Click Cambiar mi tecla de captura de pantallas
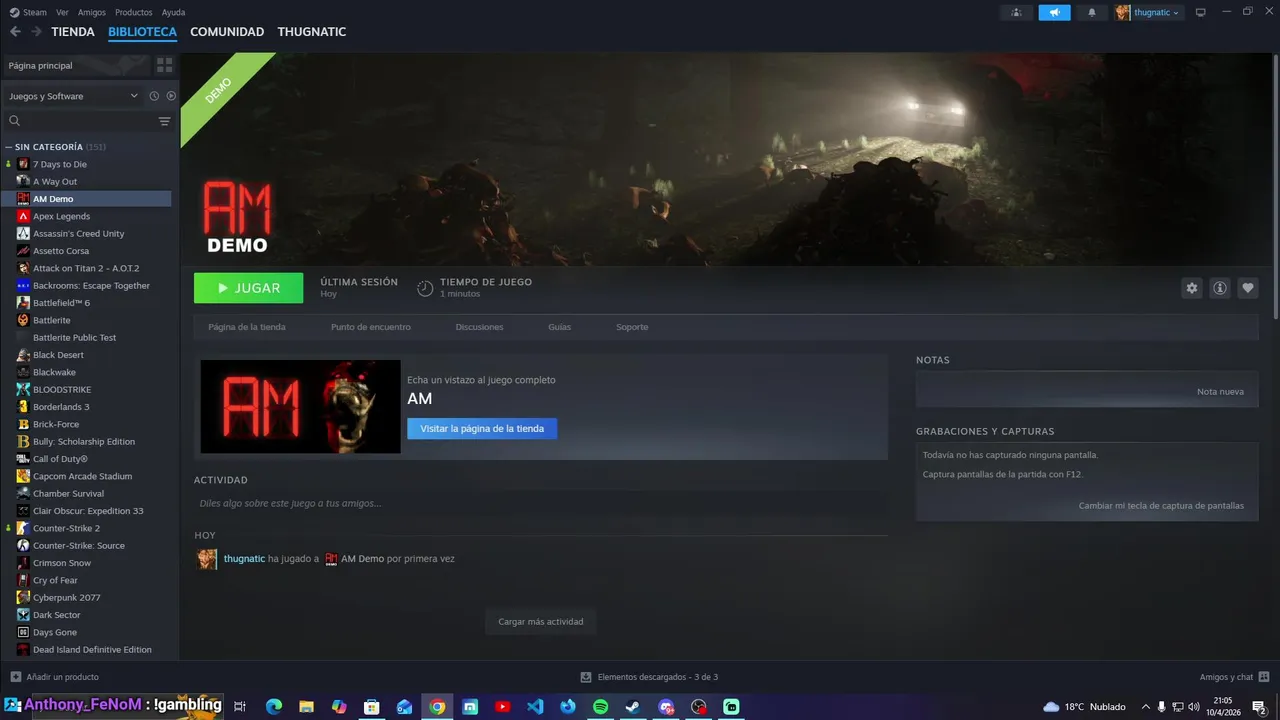Viewport: 1280px width, 720px height. click(x=1161, y=505)
